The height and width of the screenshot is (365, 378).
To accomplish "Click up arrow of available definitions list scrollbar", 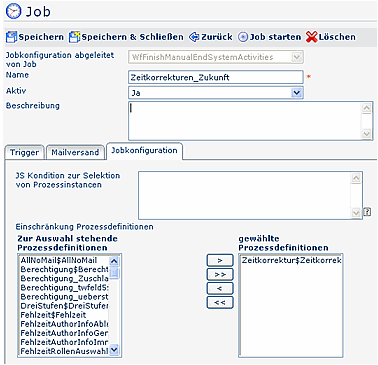I will coord(114,261).
